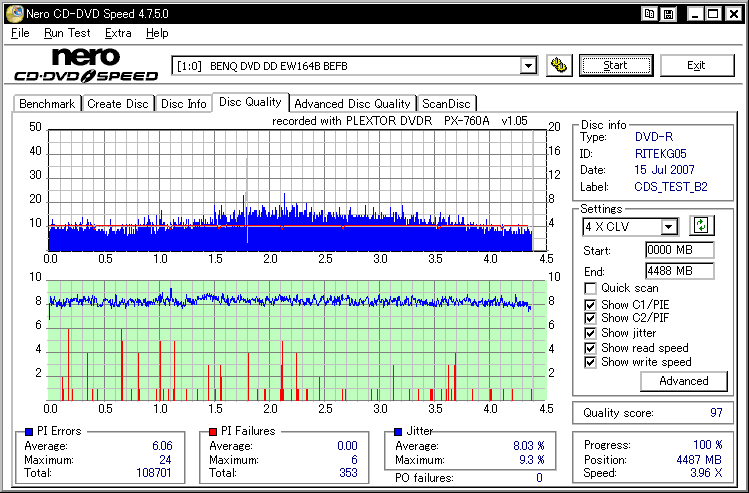This screenshot has width=749, height=493.
Task: Click the End position field 4488 MB
Action: [679, 271]
